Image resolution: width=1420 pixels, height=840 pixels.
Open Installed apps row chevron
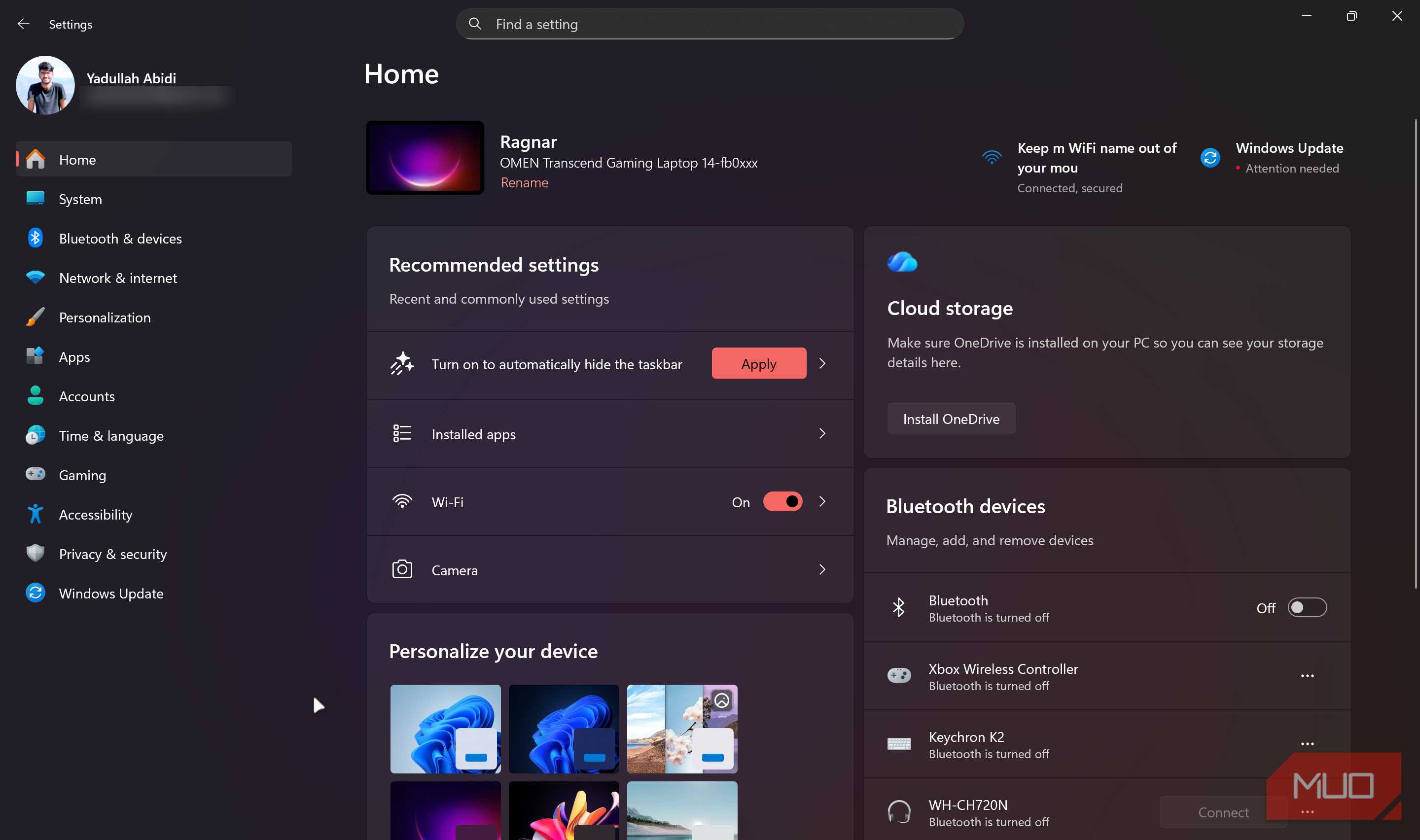click(x=822, y=434)
